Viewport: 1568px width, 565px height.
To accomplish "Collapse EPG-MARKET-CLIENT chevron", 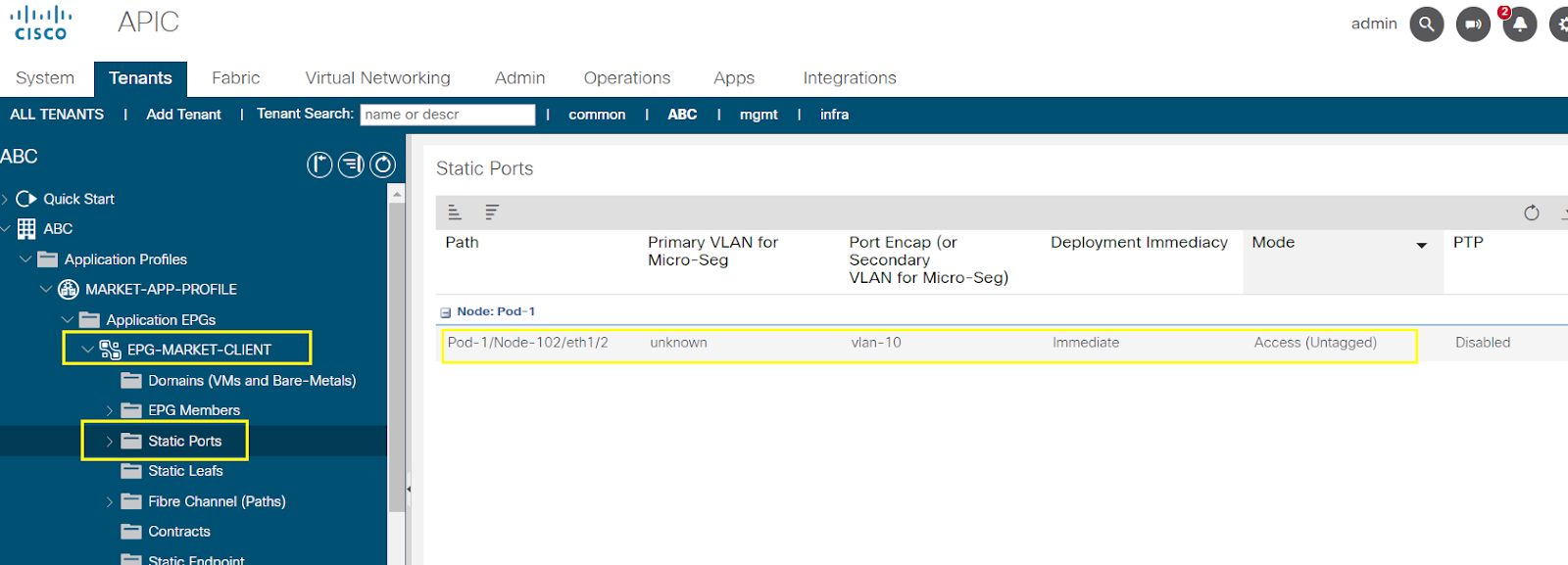I will click(x=88, y=350).
